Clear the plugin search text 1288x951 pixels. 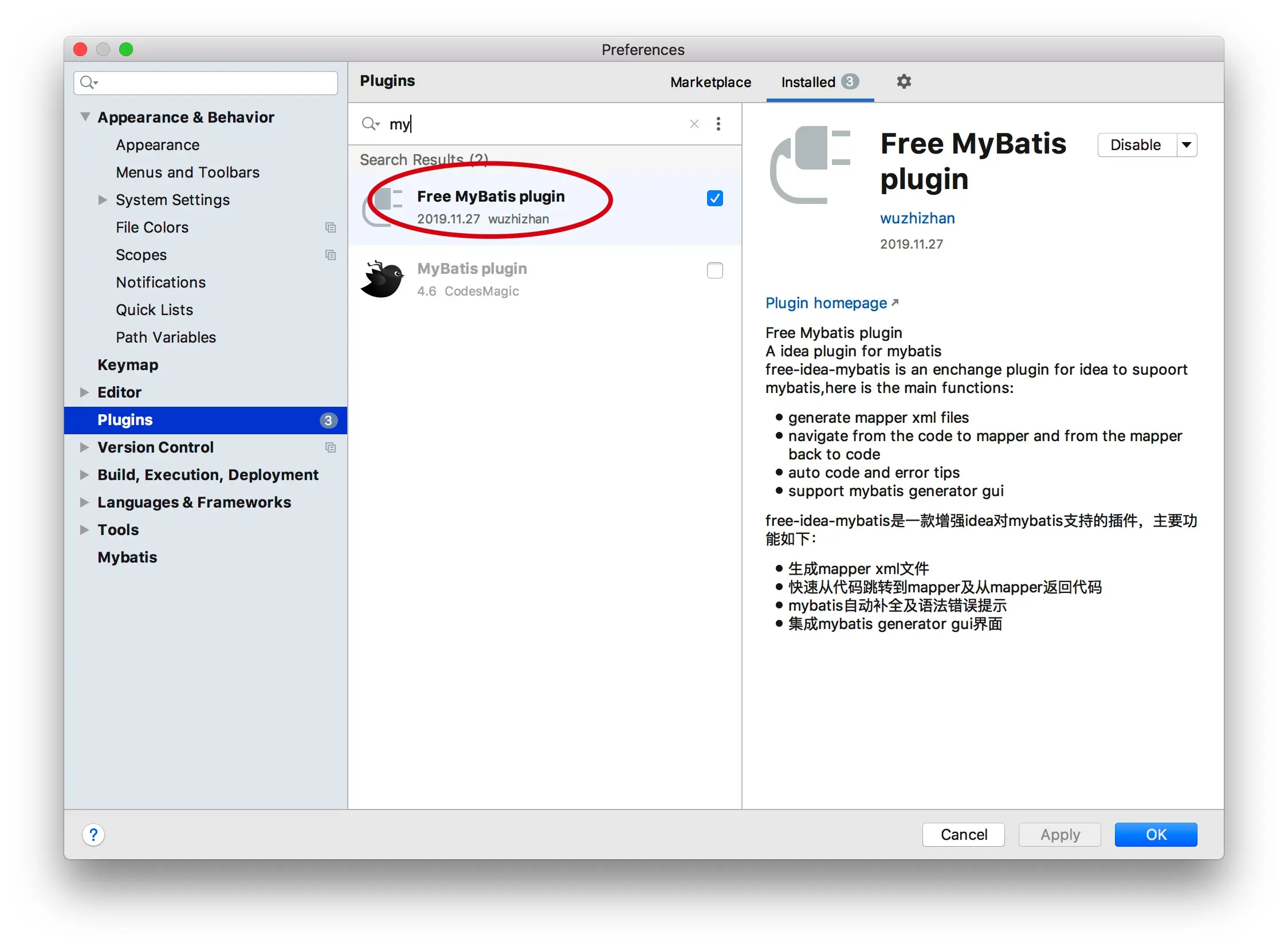point(694,124)
